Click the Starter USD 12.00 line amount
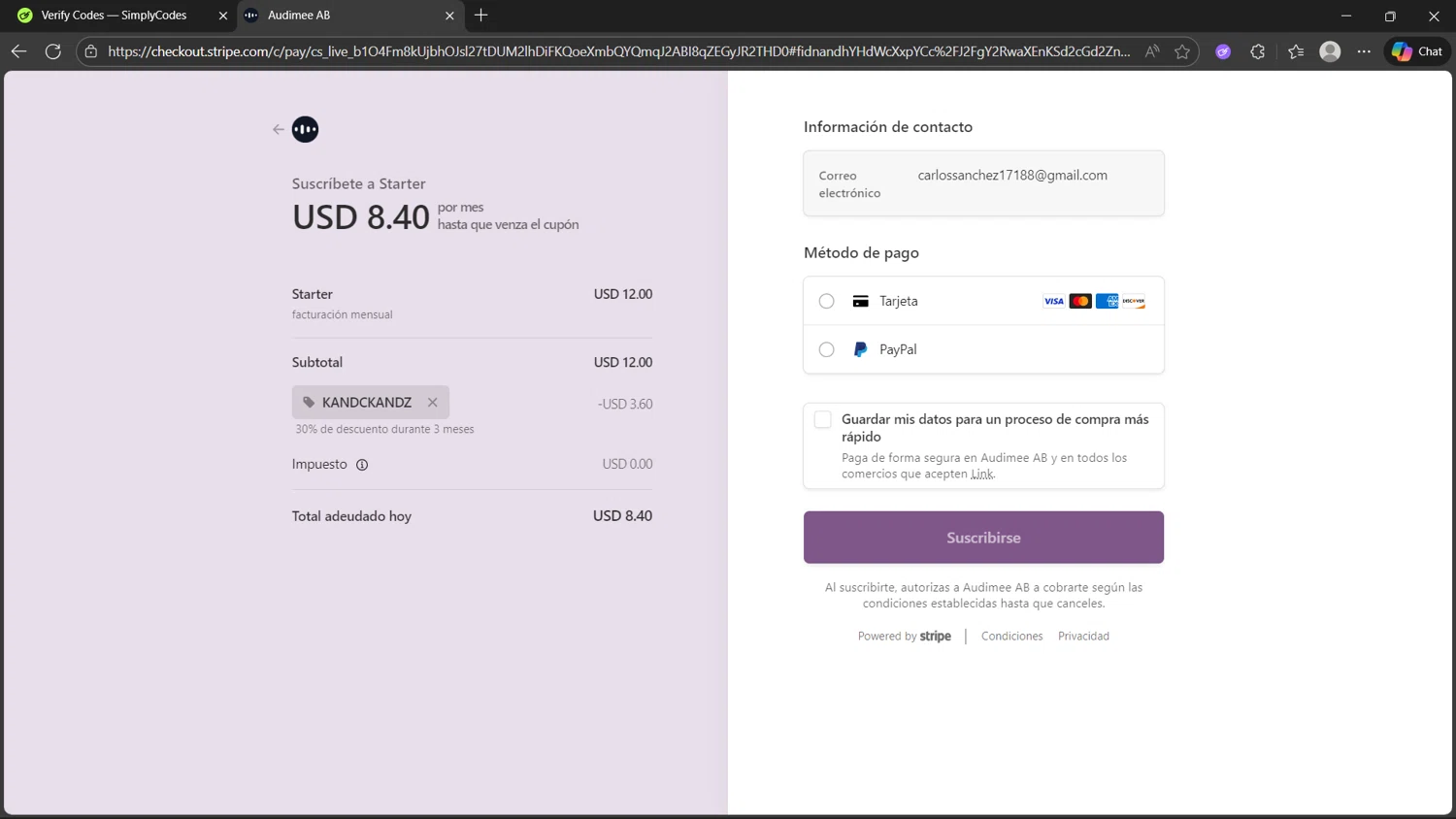Screen dimensions: 1456x819 tap(623, 294)
